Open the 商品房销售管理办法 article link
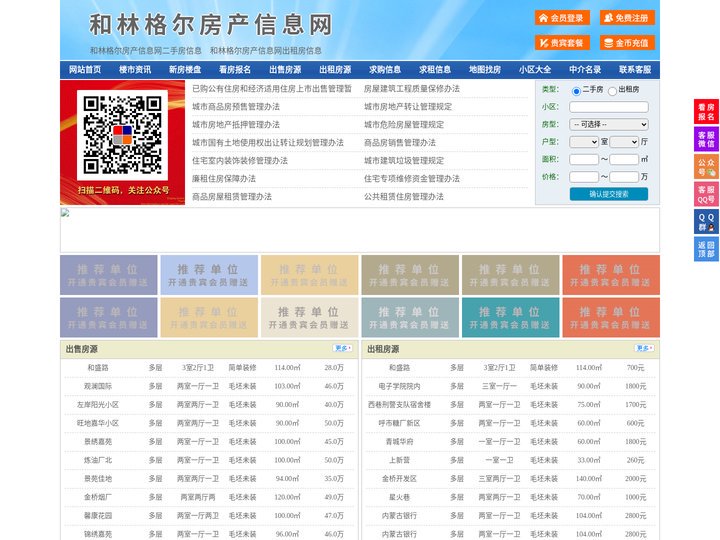Viewport: 720px width, 540px height. tap(400, 143)
